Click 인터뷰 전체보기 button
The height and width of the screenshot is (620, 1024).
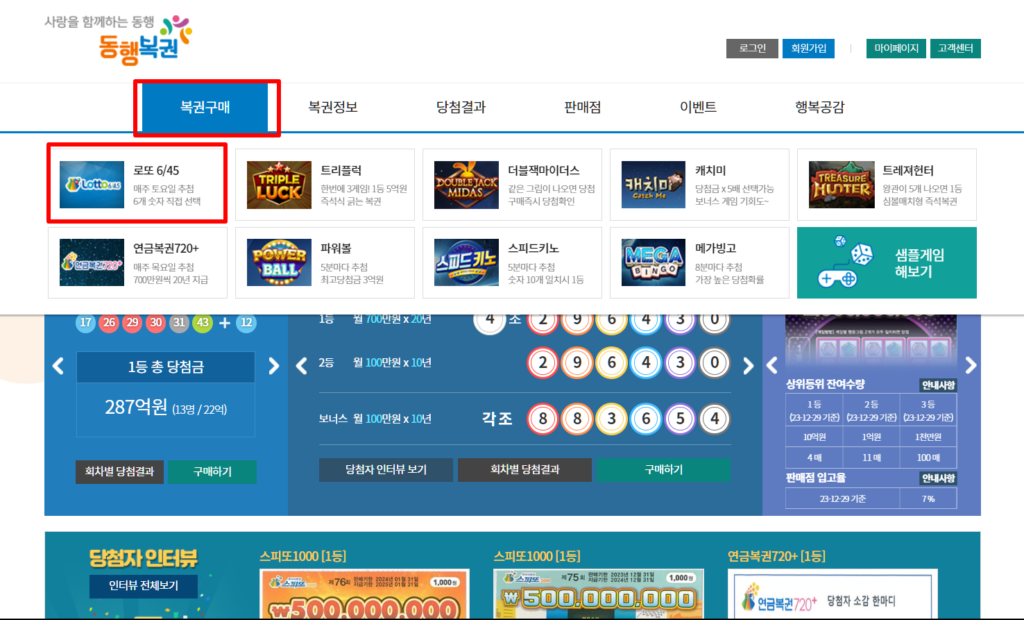pos(144,585)
